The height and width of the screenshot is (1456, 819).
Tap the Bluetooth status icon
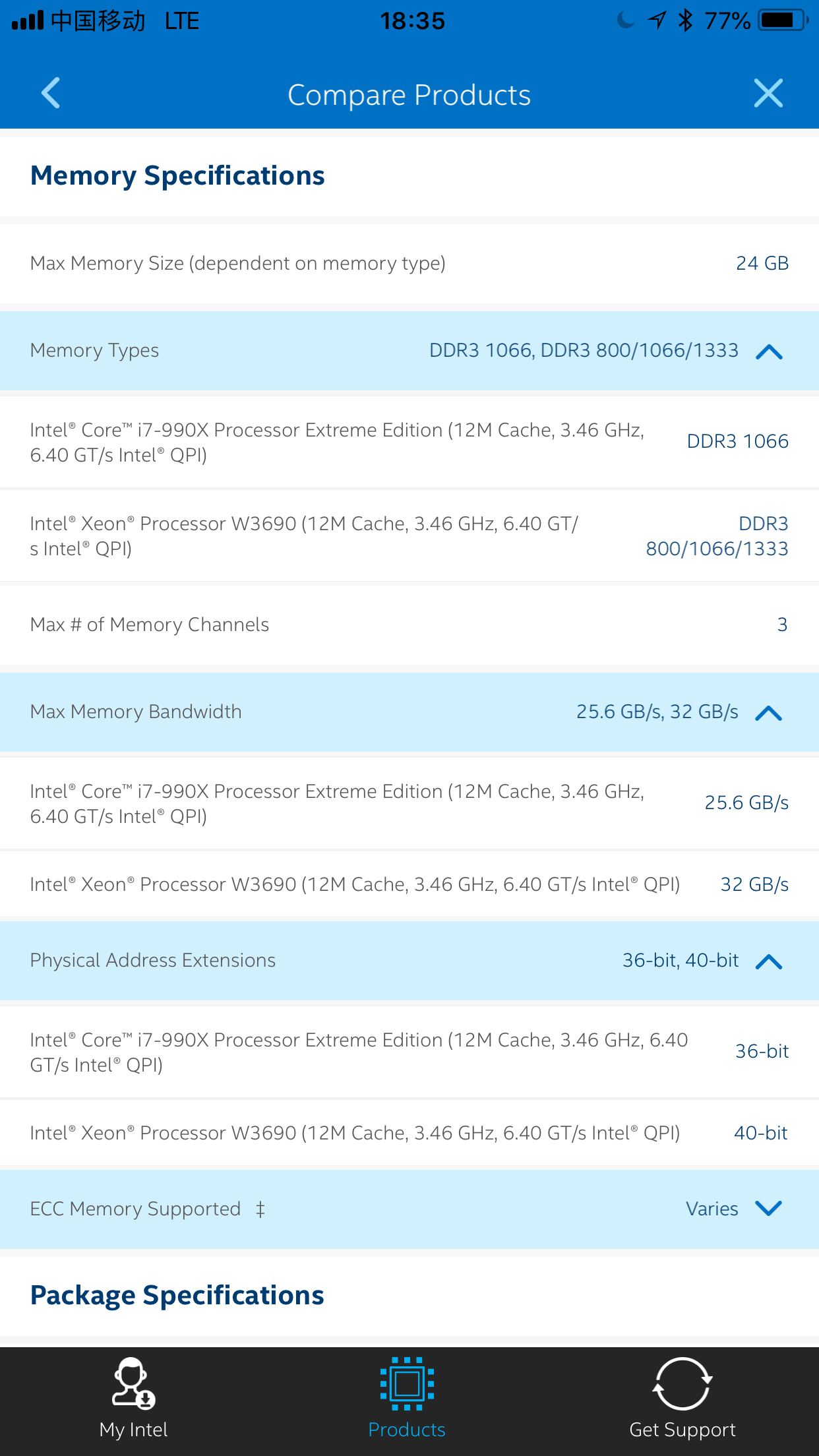[686, 20]
